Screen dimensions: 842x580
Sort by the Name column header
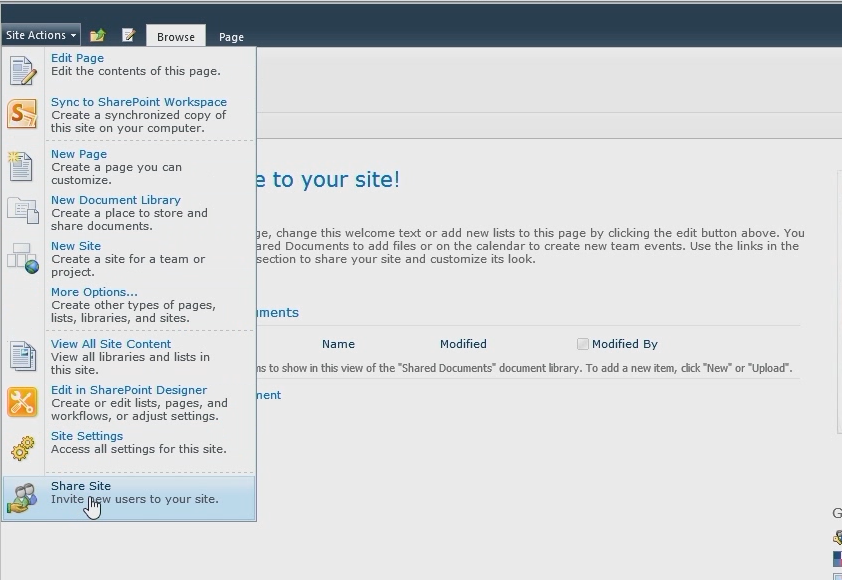coord(338,344)
